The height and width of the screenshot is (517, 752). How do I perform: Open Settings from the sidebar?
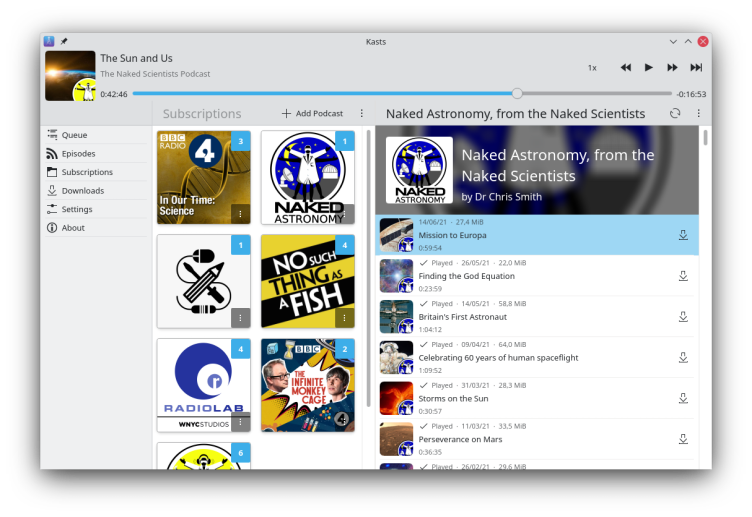click(77, 209)
